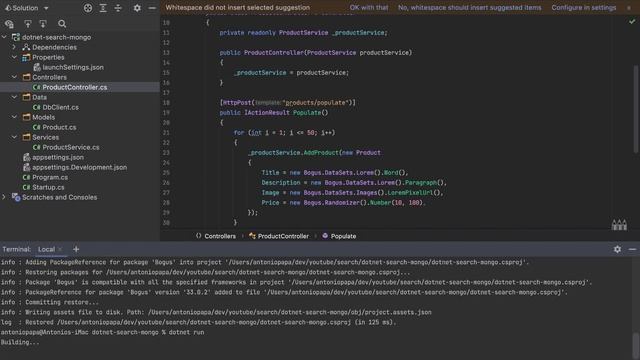640x360 pixels.
Task: Click the HttpPost attribute in code
Action: 237,102
